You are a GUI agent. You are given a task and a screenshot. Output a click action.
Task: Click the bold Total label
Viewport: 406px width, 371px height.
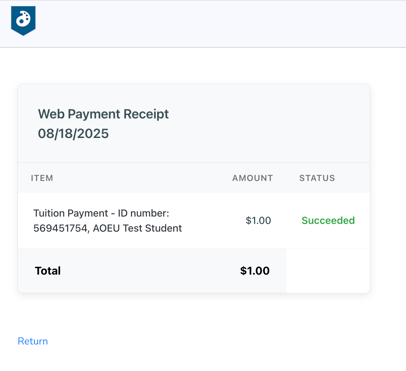(x=48, y=271)
